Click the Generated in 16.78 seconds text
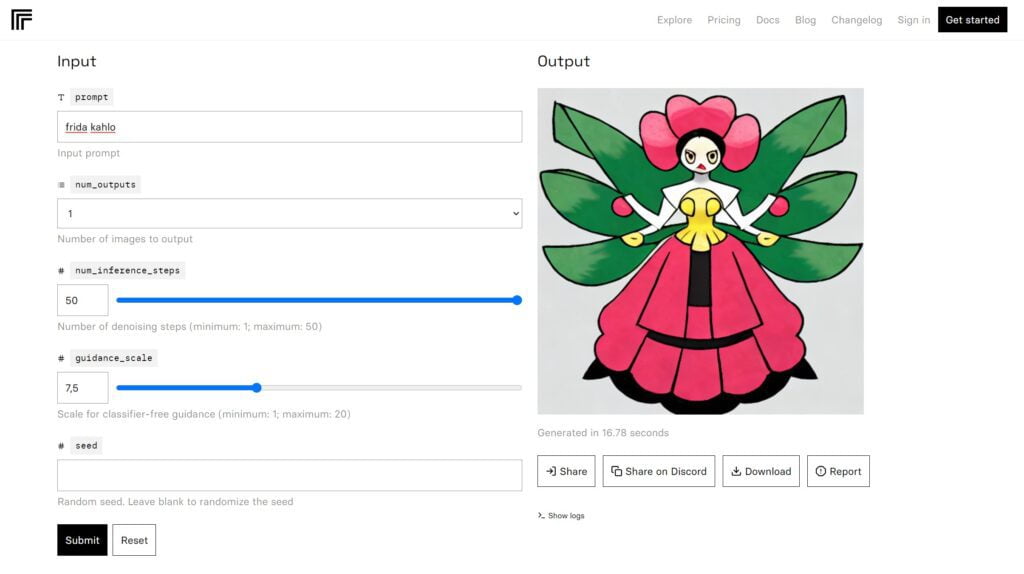1024x574 pixels. click(603, 432)
